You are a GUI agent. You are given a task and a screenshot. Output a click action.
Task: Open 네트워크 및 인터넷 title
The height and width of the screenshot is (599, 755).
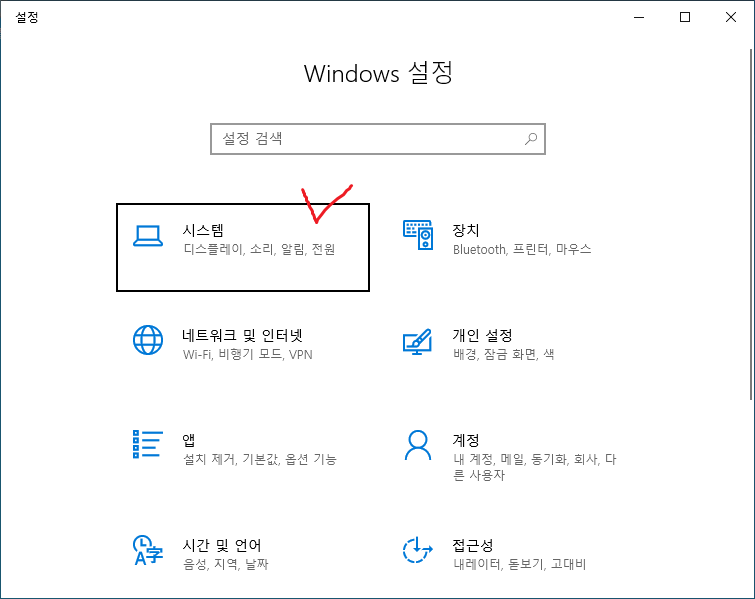(242, 335)
